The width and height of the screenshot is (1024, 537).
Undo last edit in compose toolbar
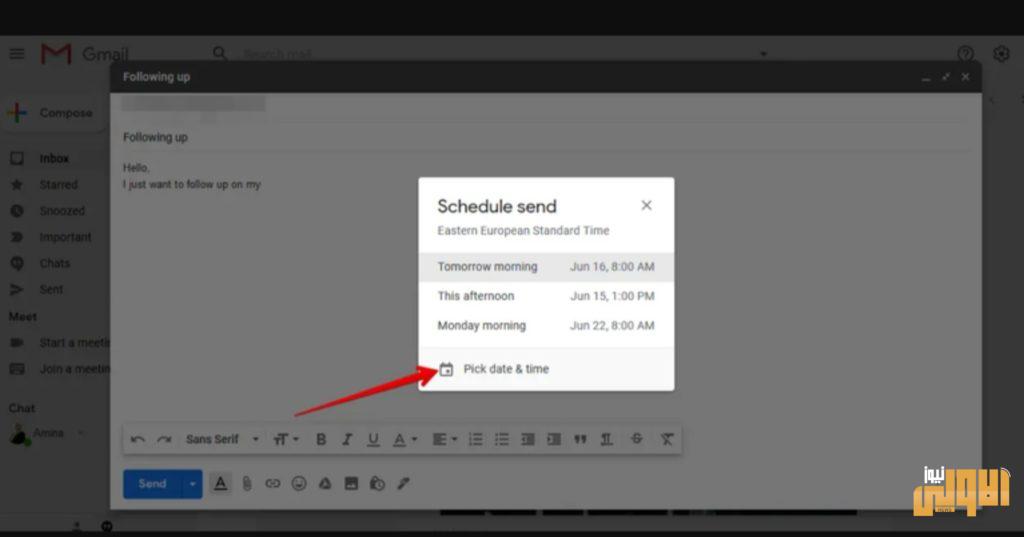(138, 440)
